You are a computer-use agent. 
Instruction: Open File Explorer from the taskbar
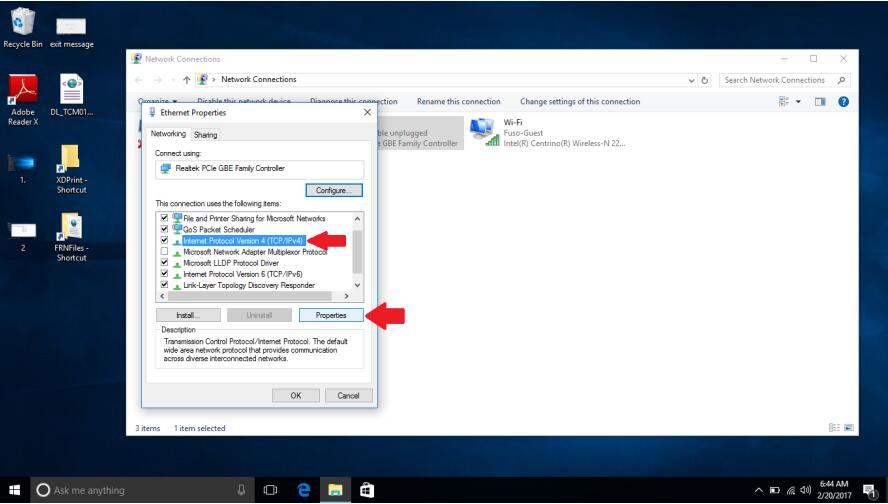(335, 490)
